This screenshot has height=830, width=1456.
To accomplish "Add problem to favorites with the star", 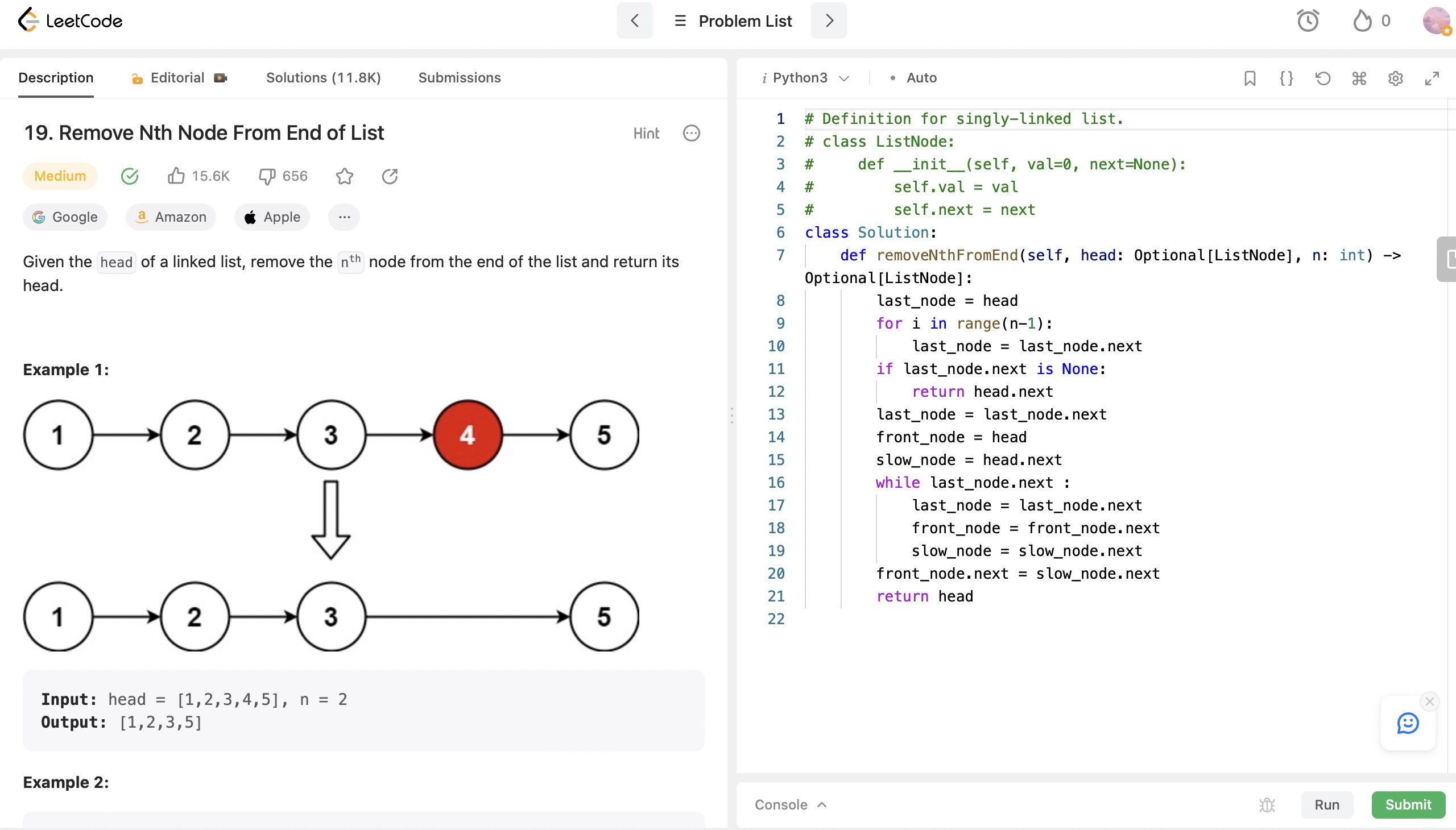I will (x=345, y=176).
